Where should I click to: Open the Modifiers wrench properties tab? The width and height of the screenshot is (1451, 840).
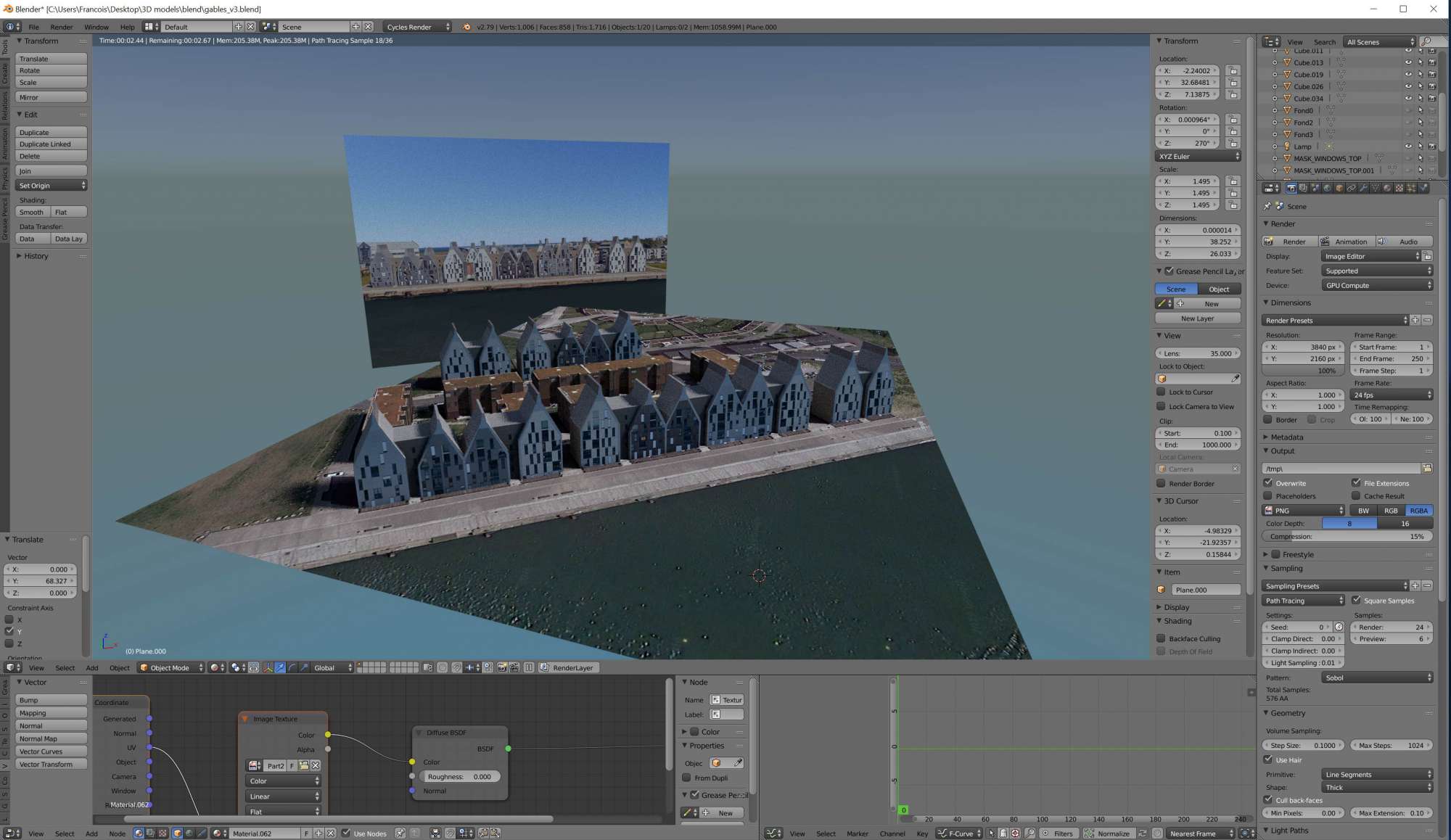tap(1363, 188)
